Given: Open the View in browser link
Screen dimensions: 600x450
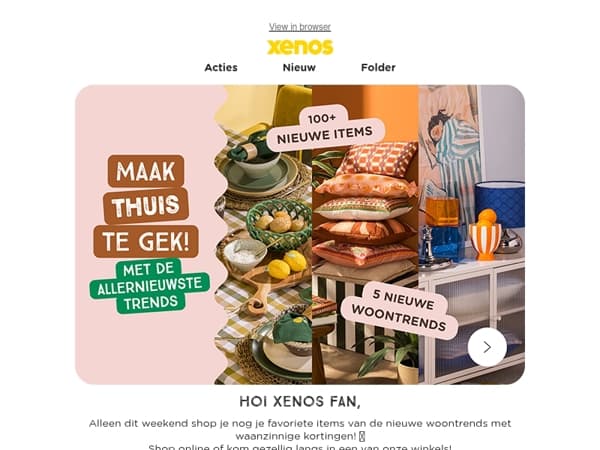Looking at the screenshot, I should [x=300, y=27].
